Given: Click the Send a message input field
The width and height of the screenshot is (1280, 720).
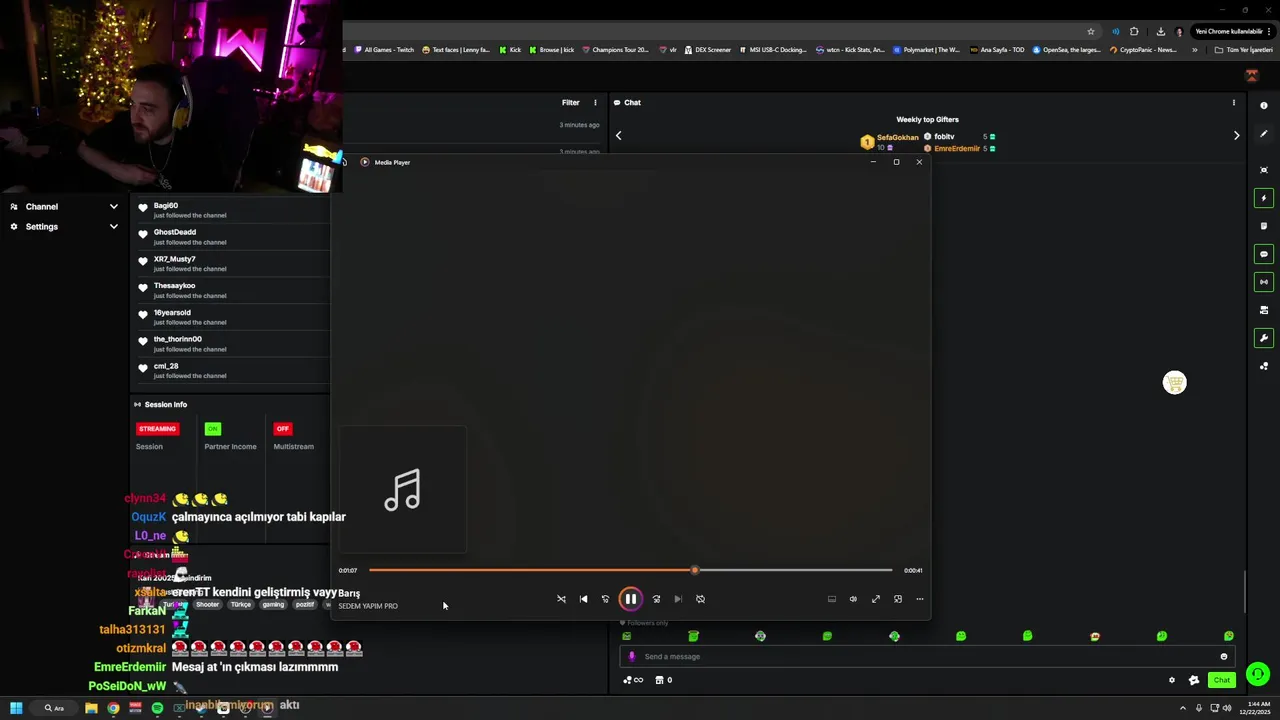Looking at the screenshot, I should point(925,657).
